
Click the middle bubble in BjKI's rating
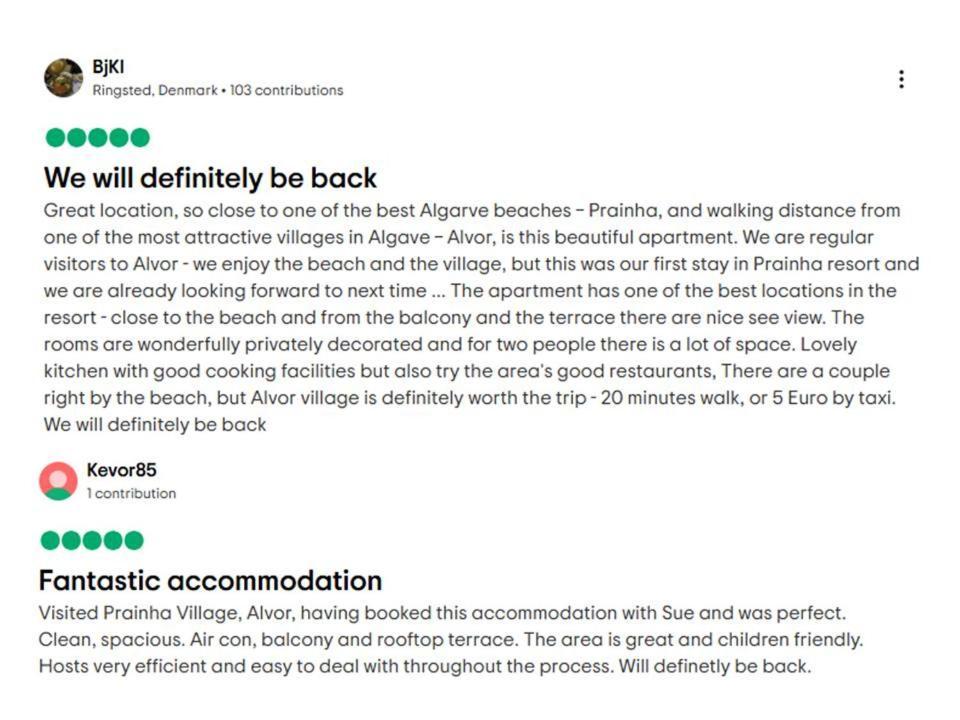pos(97,137)
